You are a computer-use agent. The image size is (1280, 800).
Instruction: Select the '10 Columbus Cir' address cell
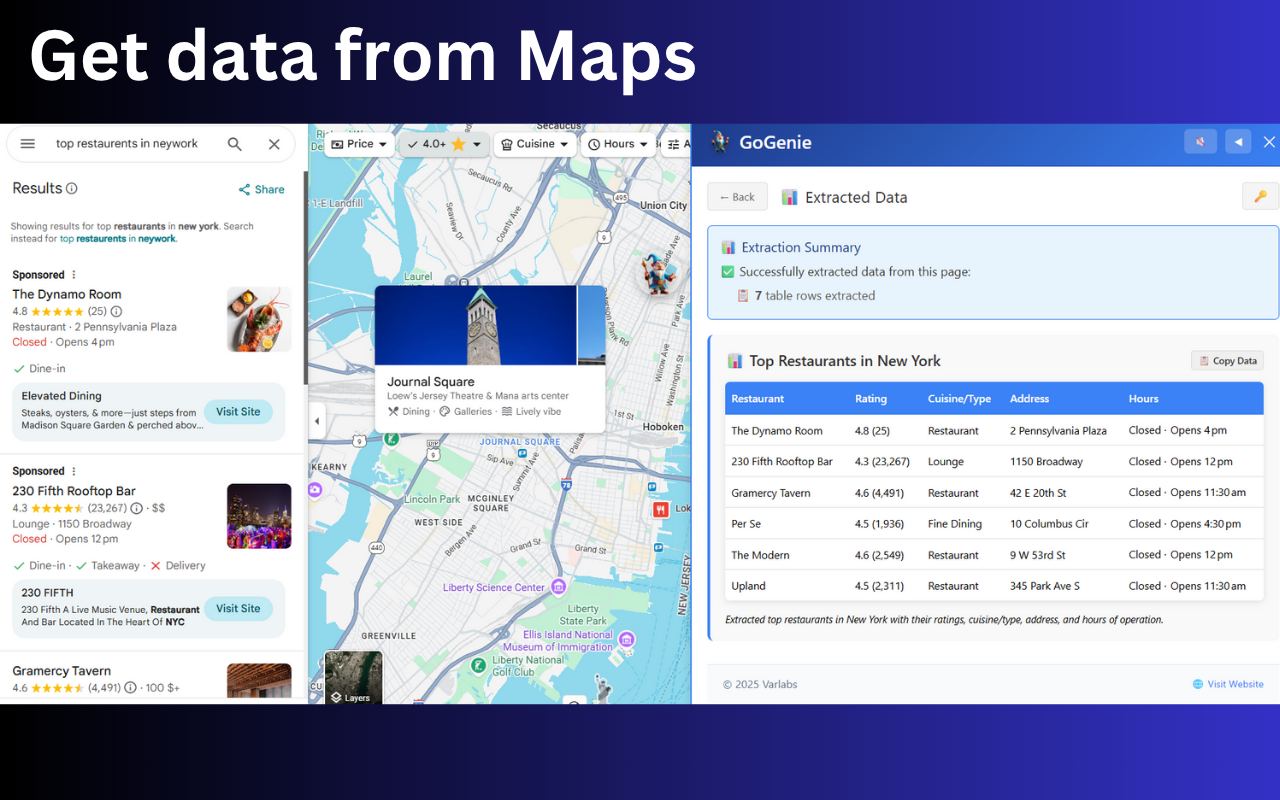pos(1050,524)
